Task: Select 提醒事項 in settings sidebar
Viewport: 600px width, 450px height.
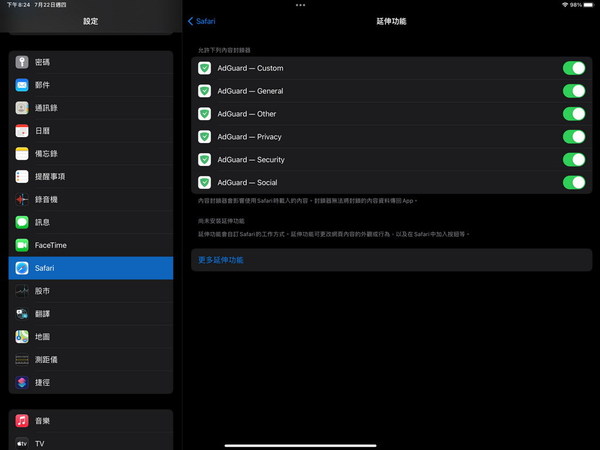Action: [x=91, y=177]
